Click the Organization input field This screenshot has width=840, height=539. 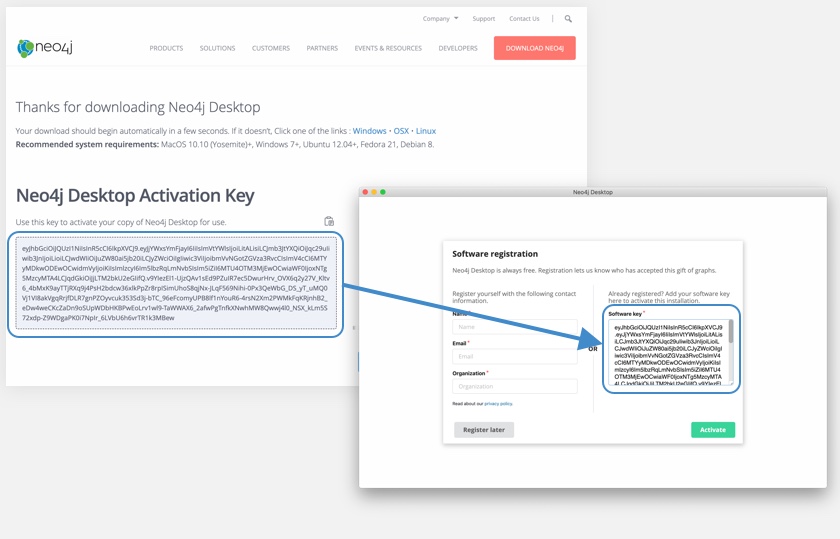pyautogui.click(x=515, y=386)
